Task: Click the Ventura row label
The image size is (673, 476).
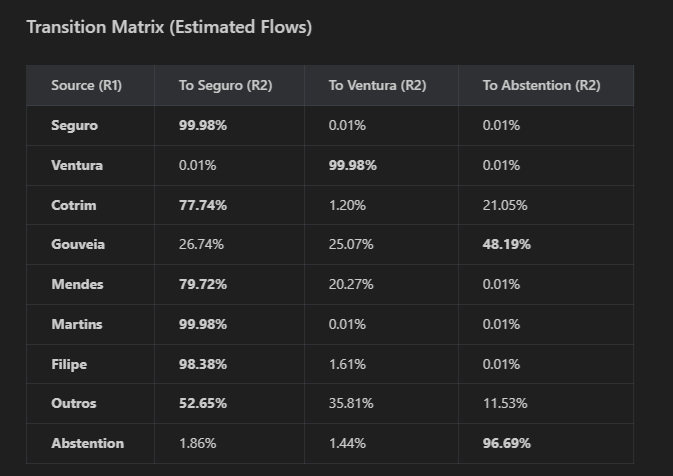Action: [77, 165]
